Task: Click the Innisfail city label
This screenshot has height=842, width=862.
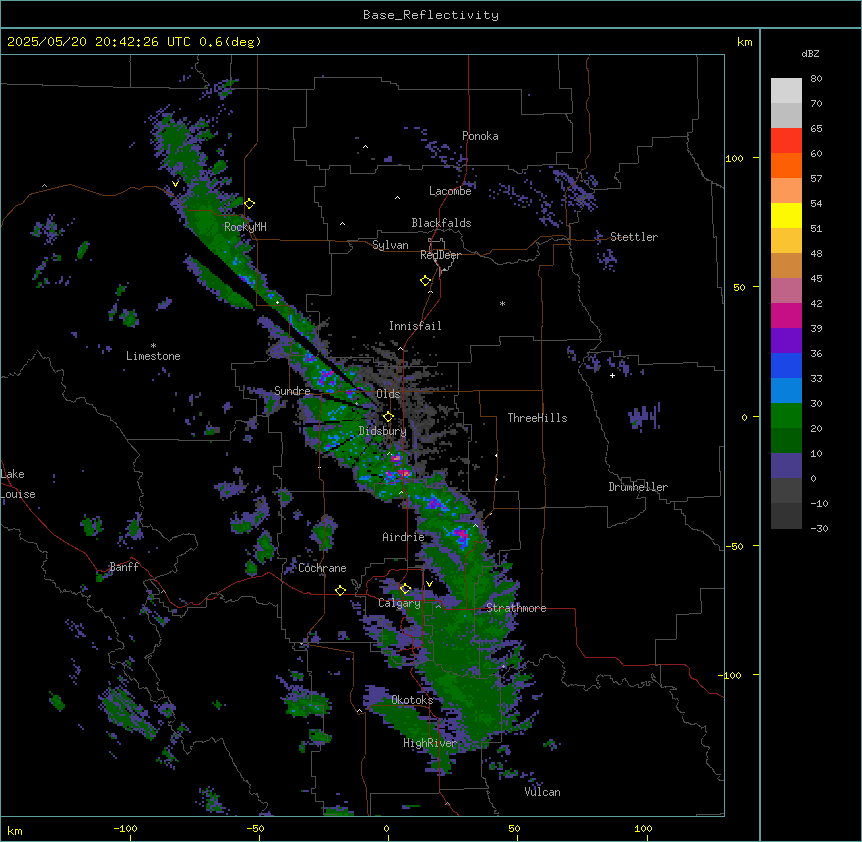Action: coord(415,326)
